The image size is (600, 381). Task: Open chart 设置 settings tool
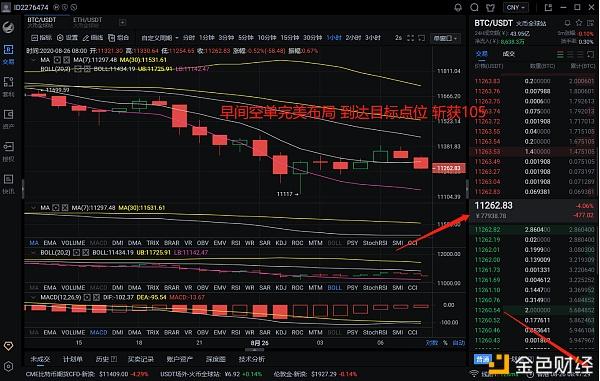(67, 37)
